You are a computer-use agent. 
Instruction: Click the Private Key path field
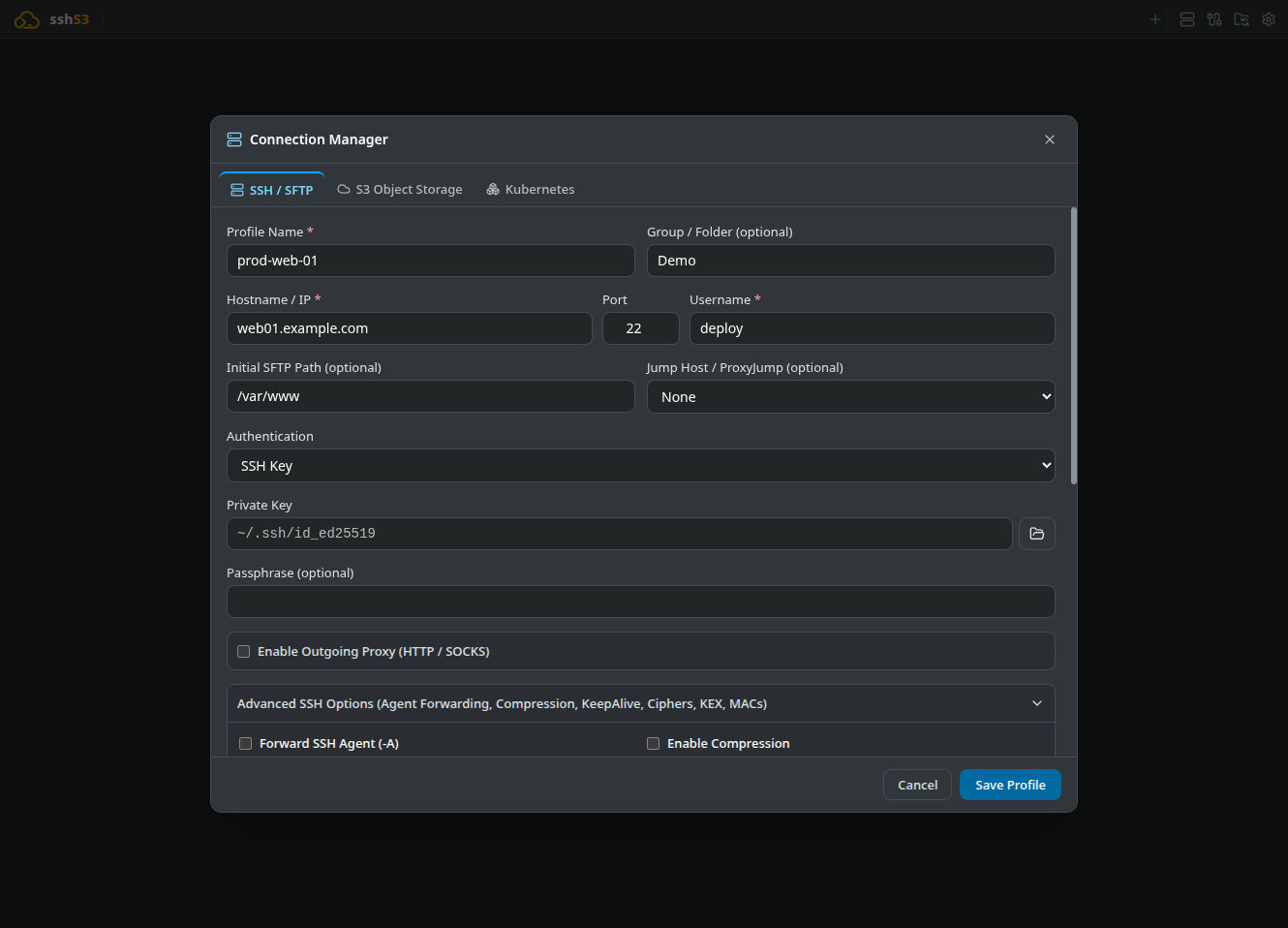(620, 534)
